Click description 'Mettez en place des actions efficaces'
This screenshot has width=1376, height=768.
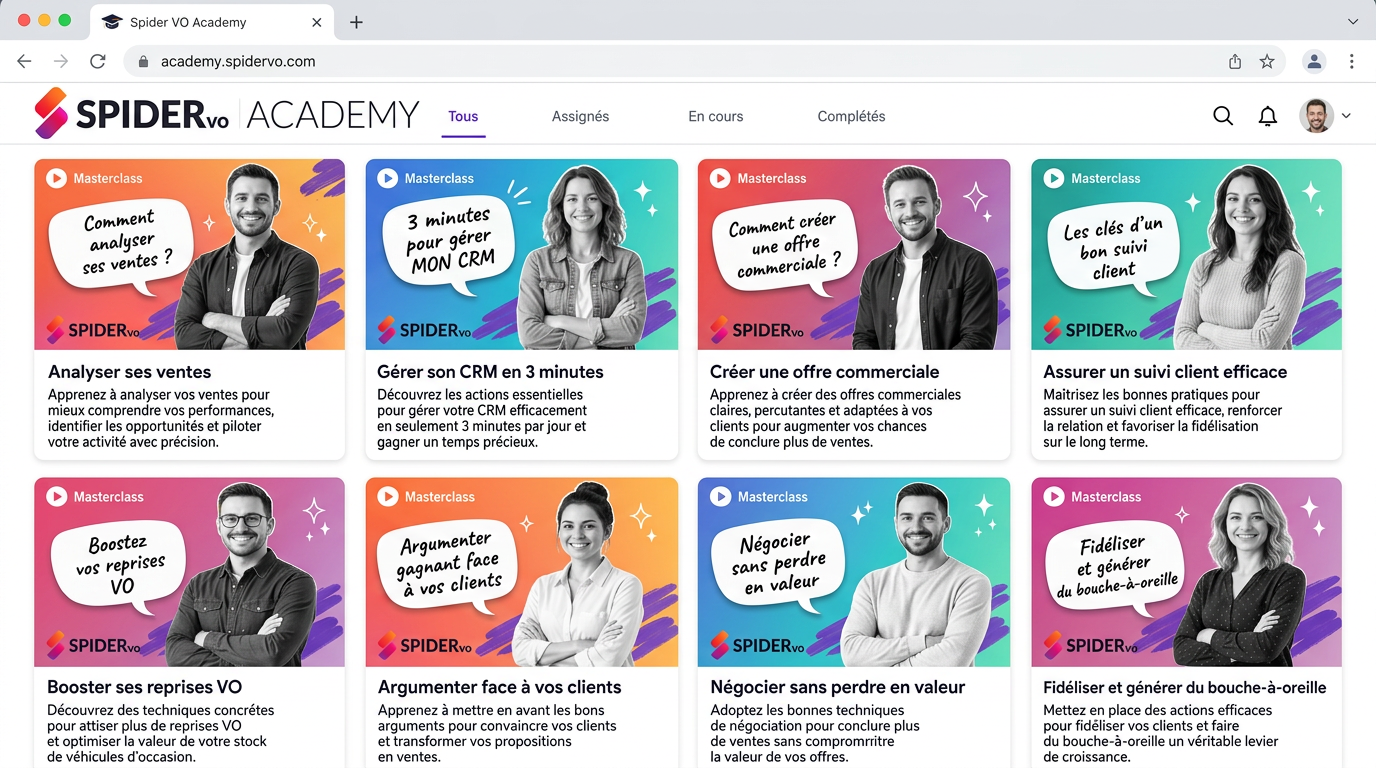tap(1158, 710)
